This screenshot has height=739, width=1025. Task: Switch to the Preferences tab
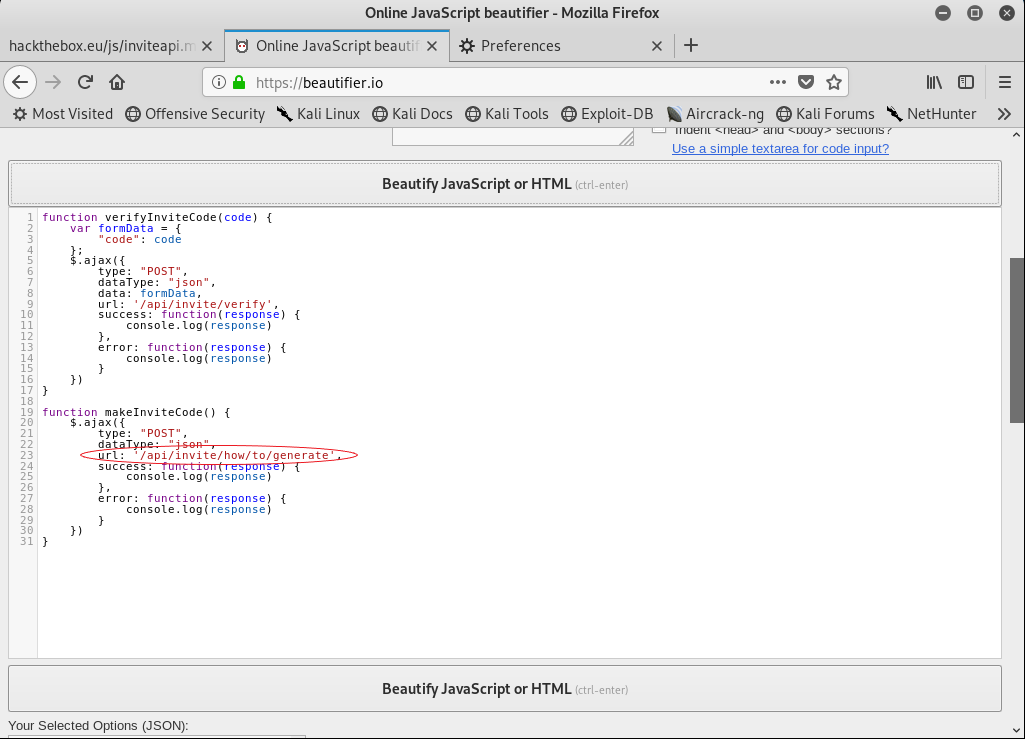click(x=555, y=46)
